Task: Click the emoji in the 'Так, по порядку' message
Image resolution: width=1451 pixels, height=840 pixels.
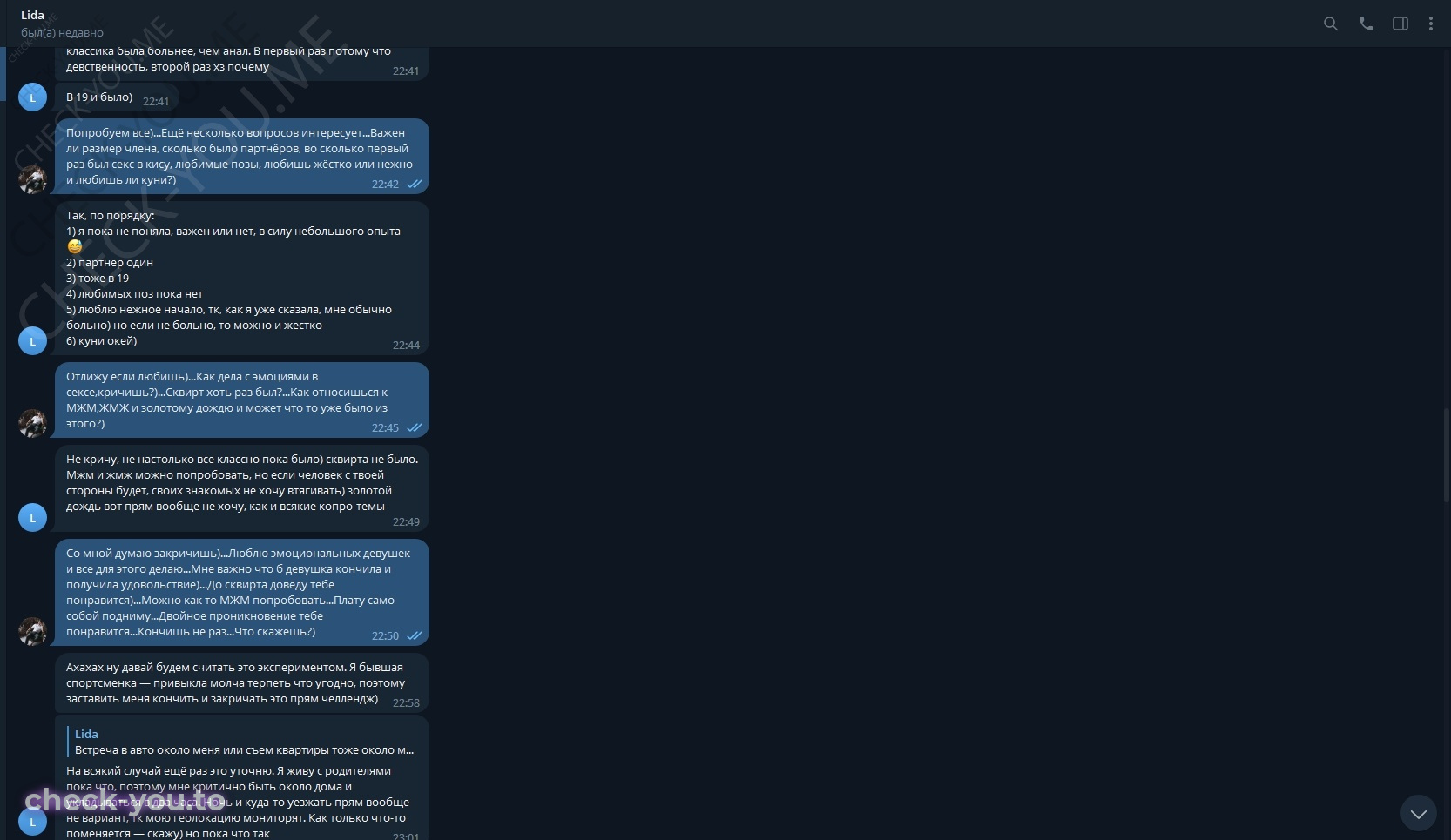Action: pyautogui.click(x=75, y=246)
